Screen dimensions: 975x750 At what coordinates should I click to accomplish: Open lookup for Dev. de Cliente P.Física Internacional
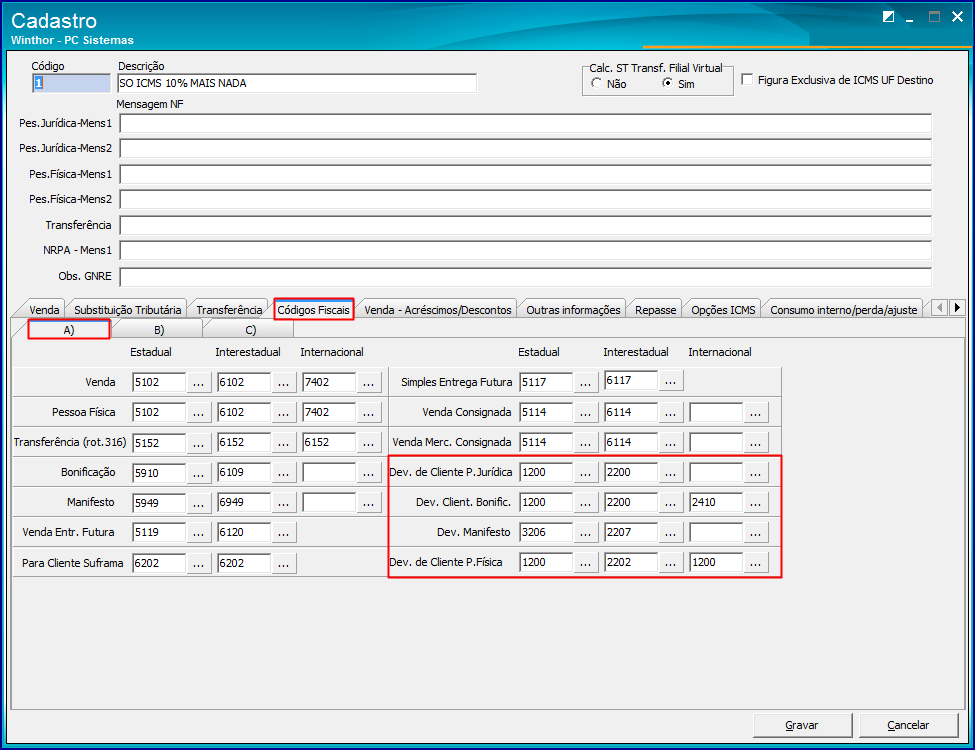pyautogui.click(x=756, y=563)
